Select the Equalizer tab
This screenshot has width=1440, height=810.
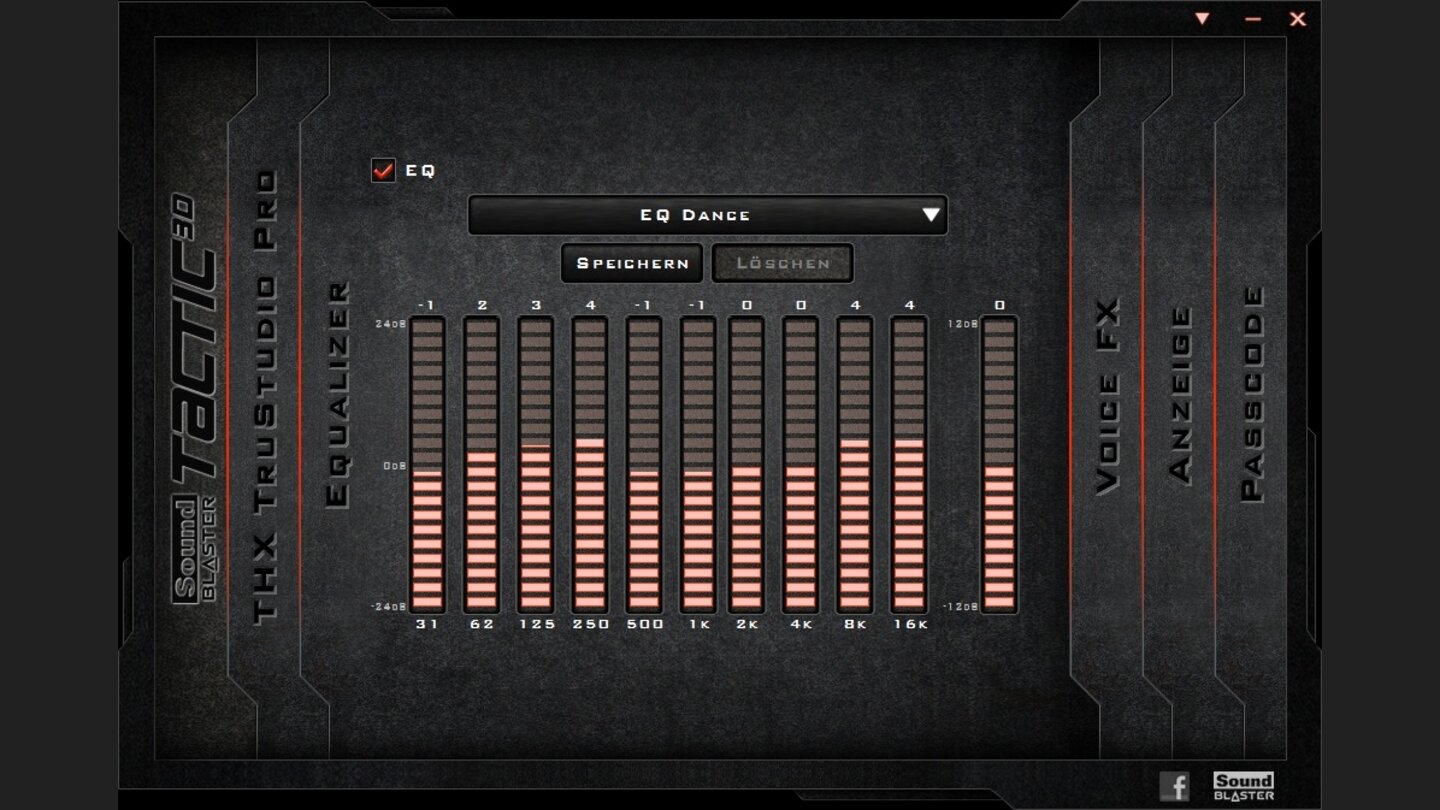339,395
